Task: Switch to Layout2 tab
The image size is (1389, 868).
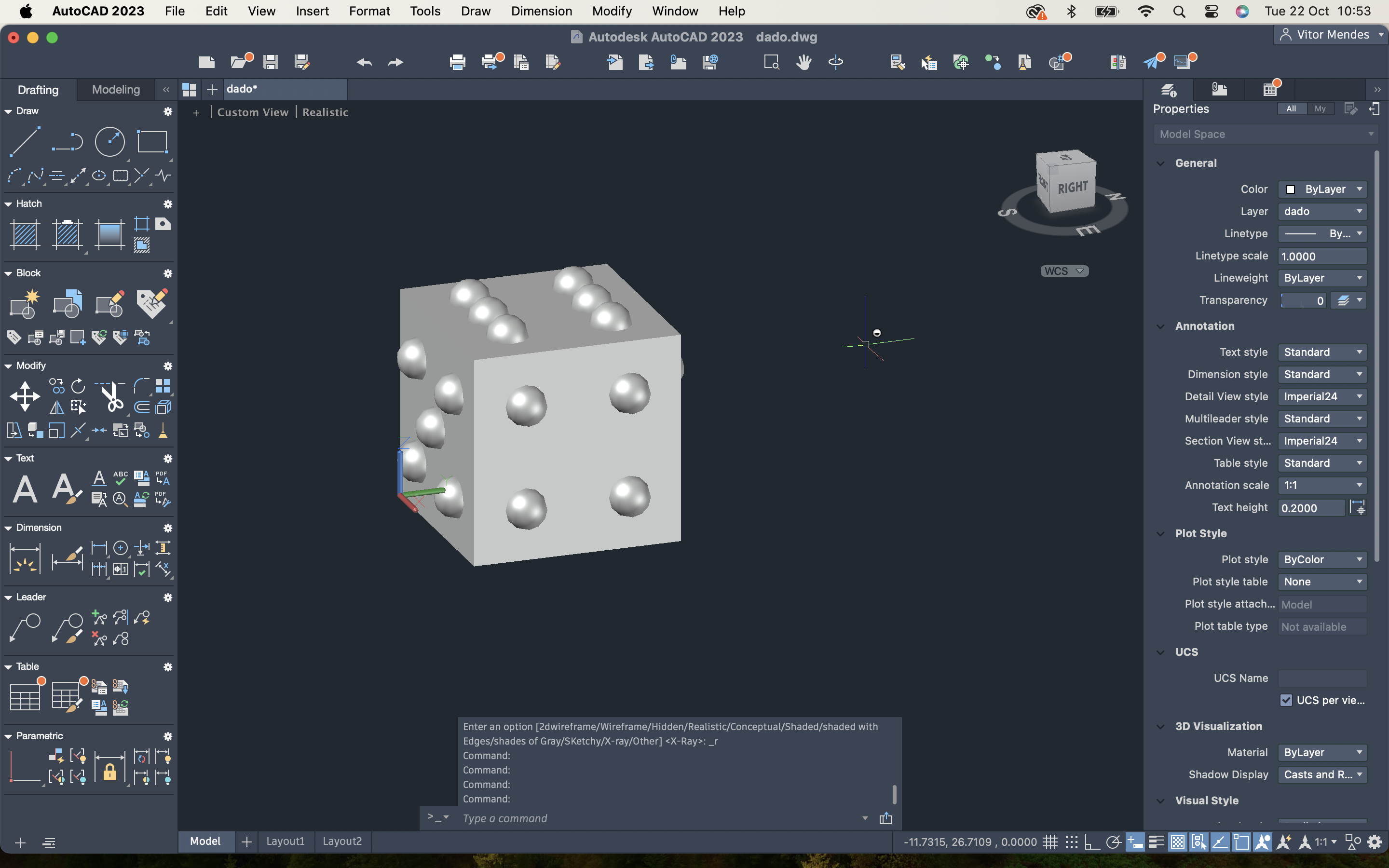Action: (342, 841)
